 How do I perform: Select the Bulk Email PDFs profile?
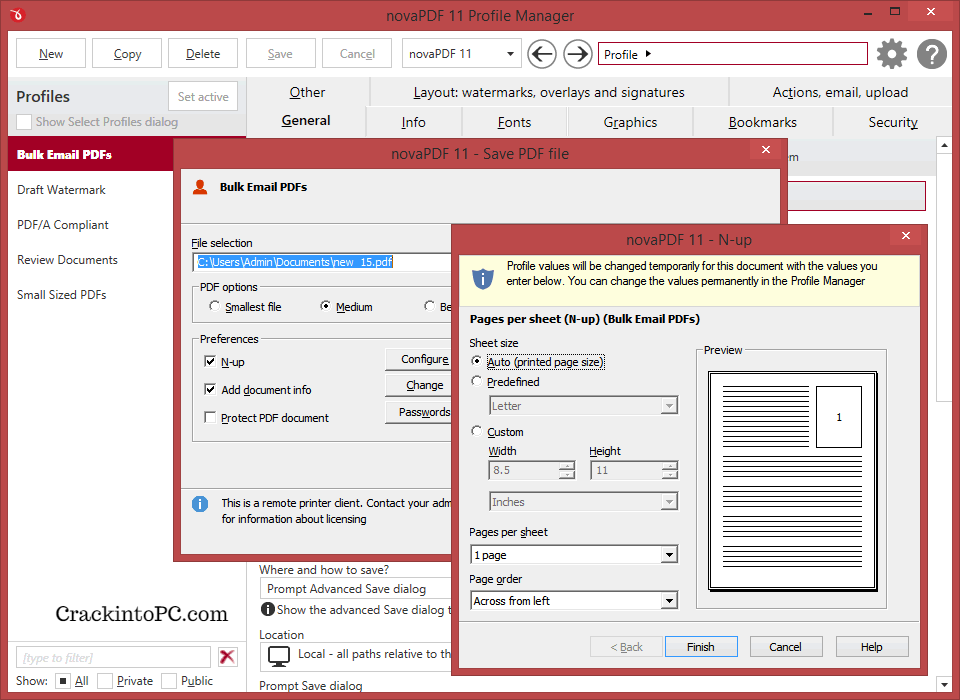(91, 154)
